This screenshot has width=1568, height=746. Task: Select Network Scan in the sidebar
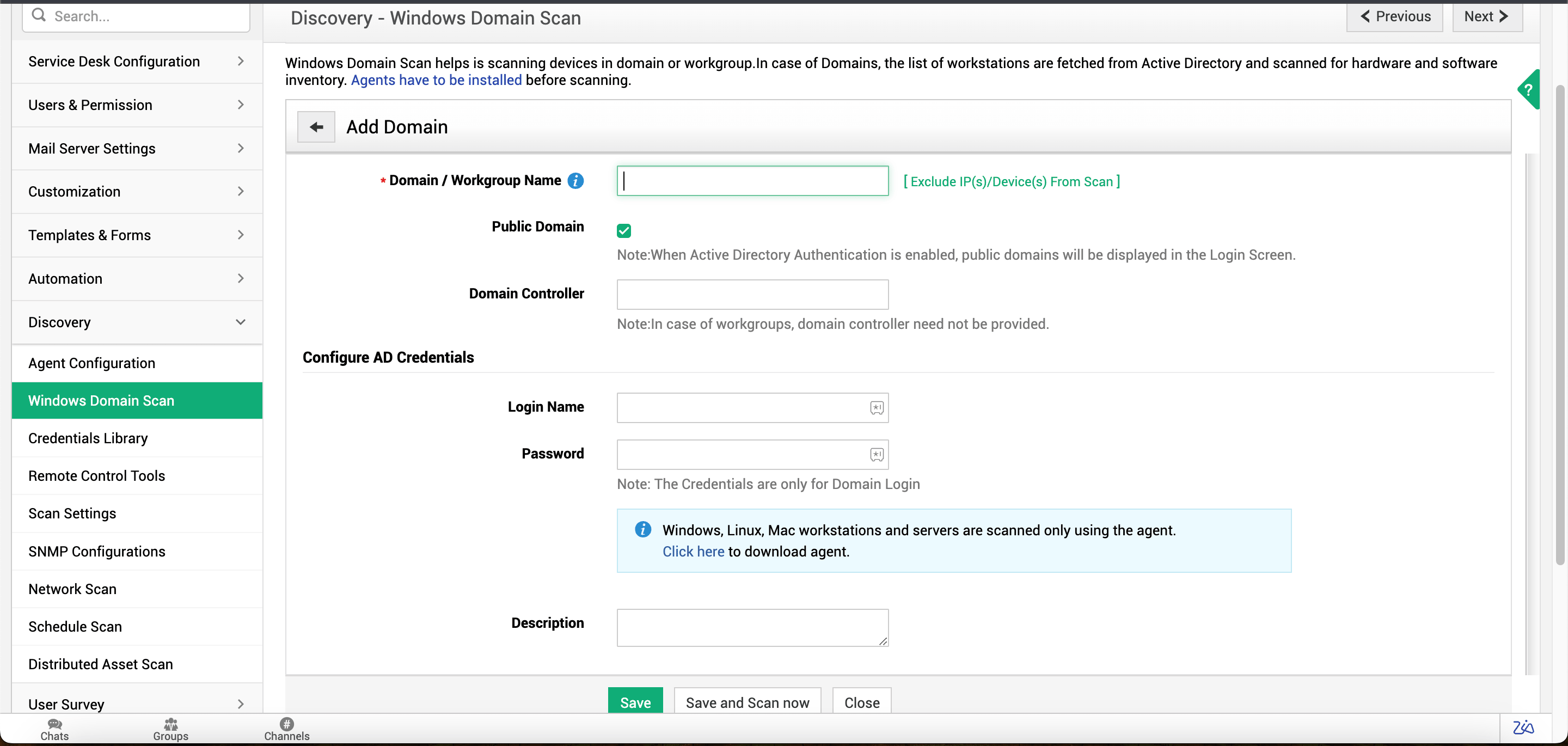coord(72,588)
